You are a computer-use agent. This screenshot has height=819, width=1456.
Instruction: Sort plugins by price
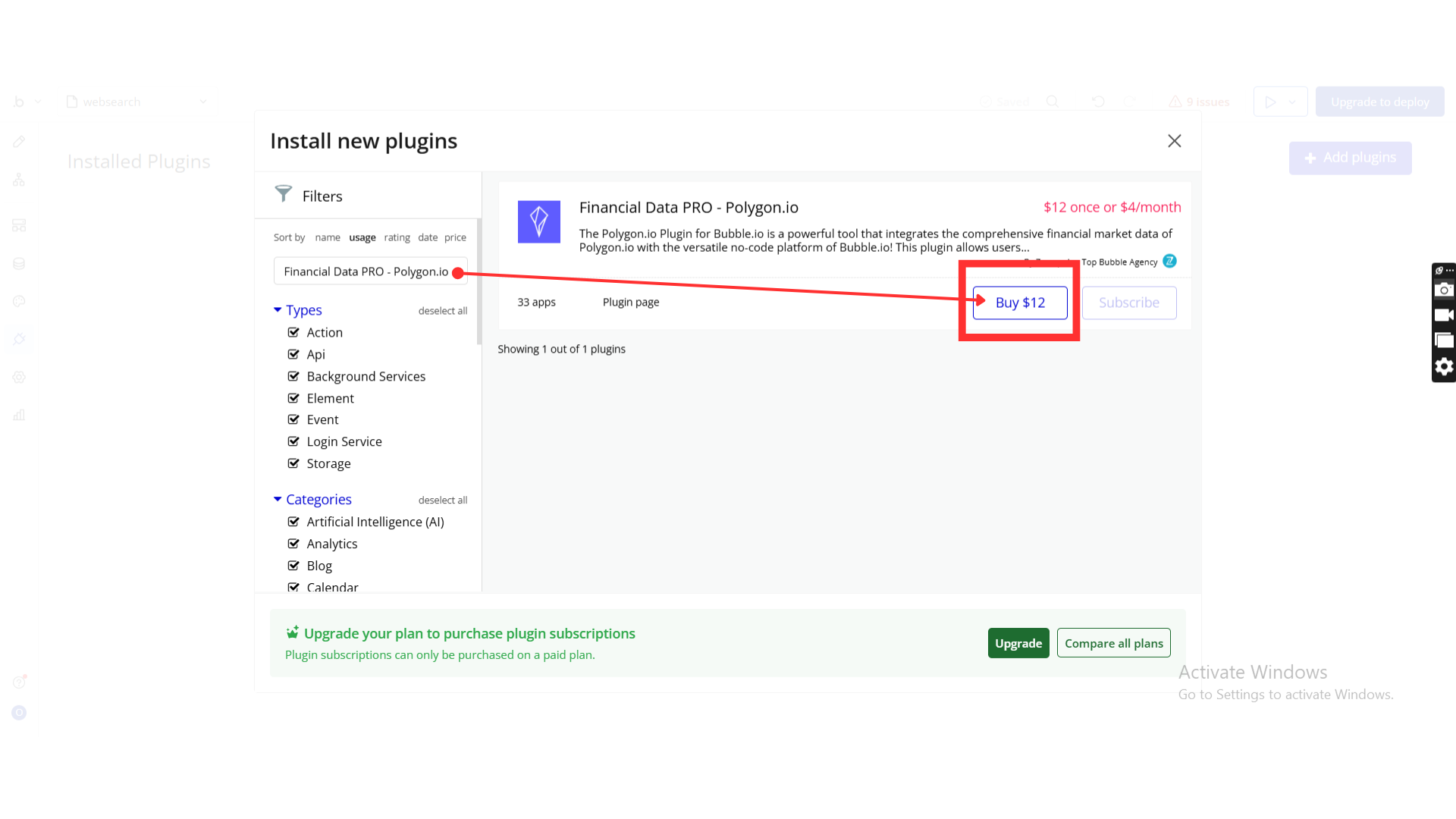455,237
